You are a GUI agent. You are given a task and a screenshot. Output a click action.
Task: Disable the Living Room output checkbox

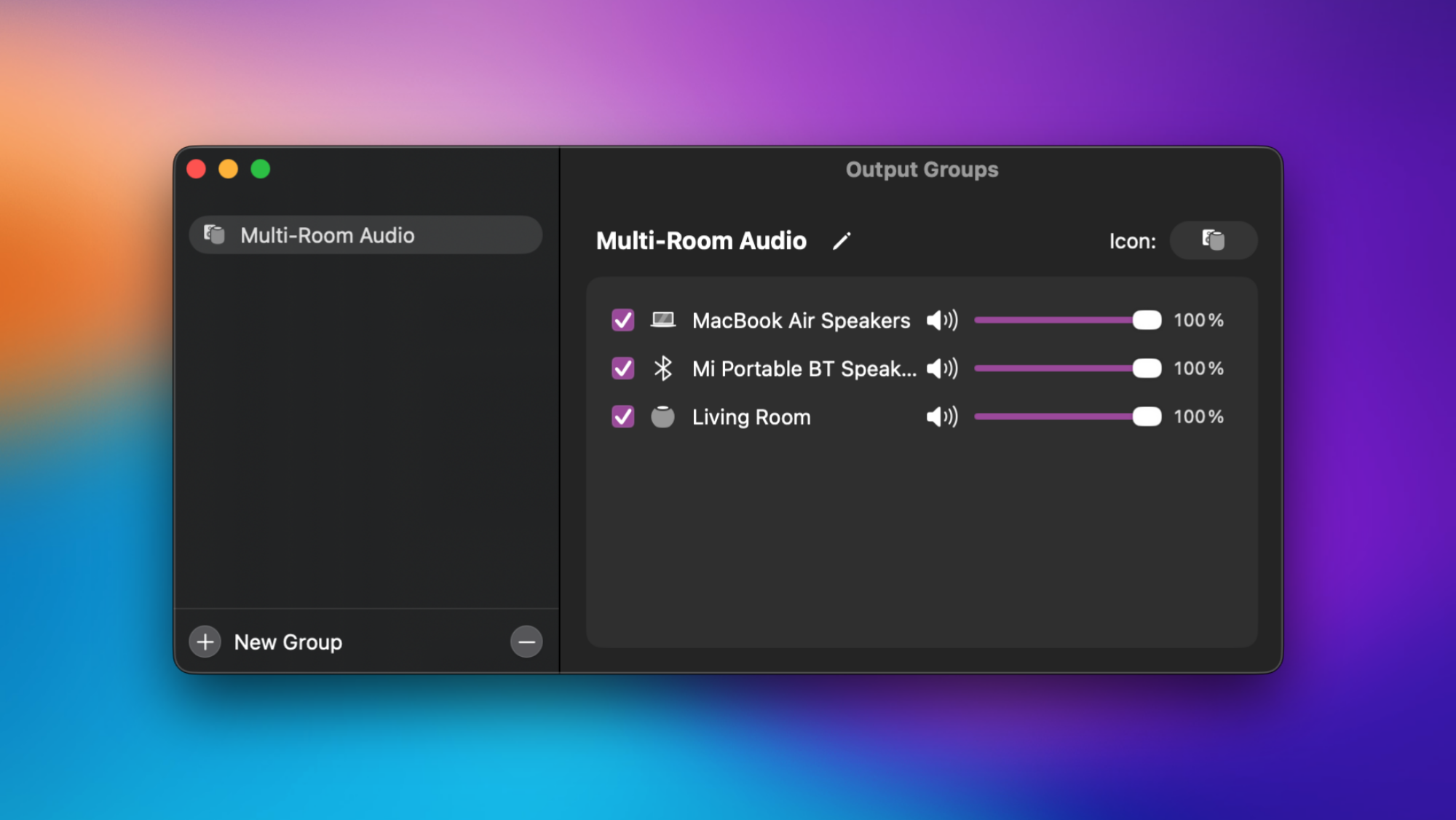623,417
